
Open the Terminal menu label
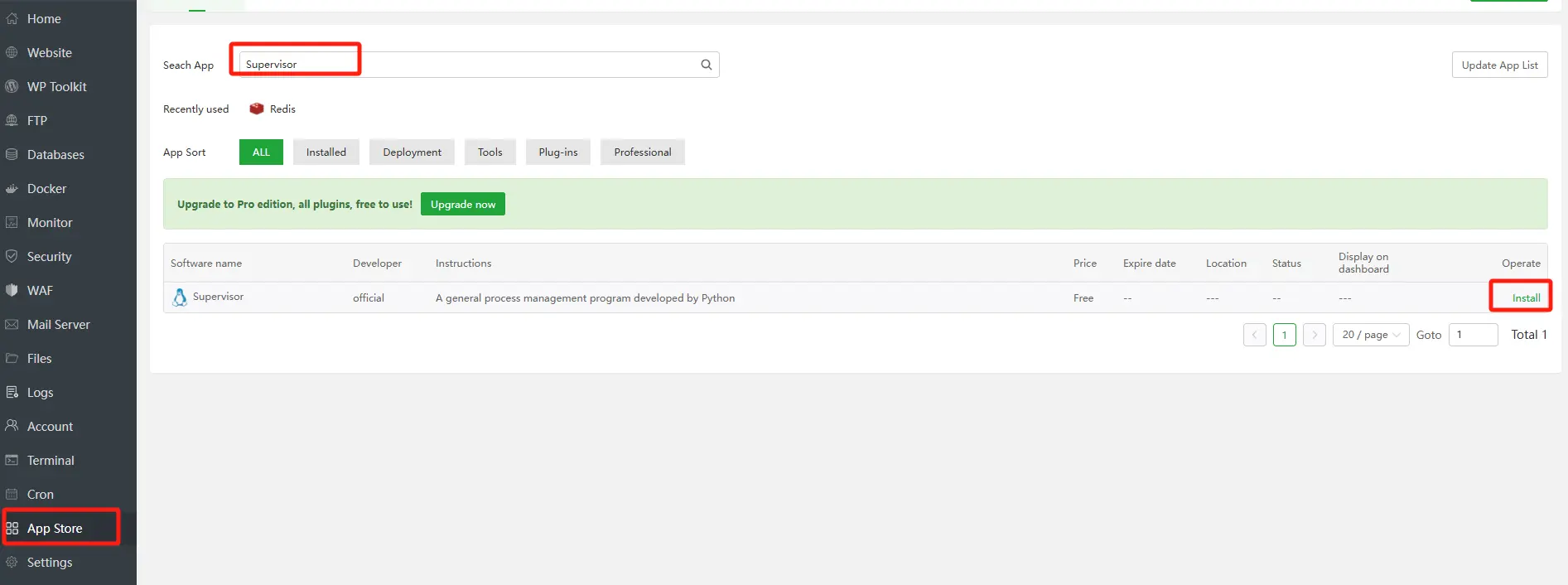51,460
